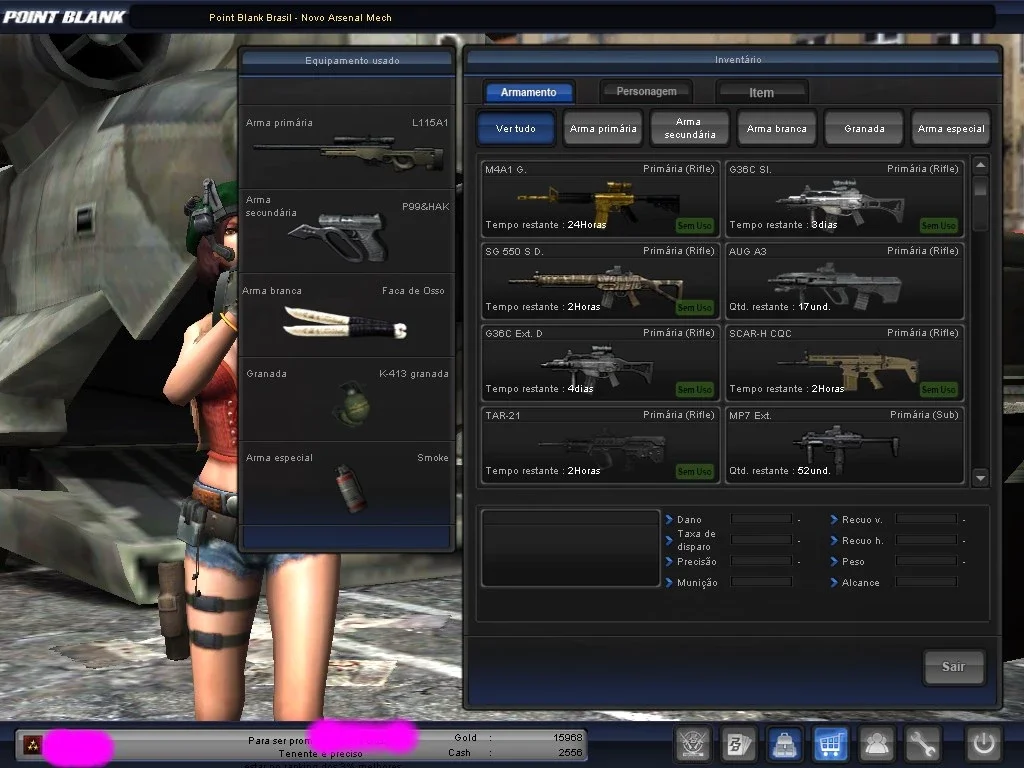
Task: Open the community friends icon
Action: point(876,744)
